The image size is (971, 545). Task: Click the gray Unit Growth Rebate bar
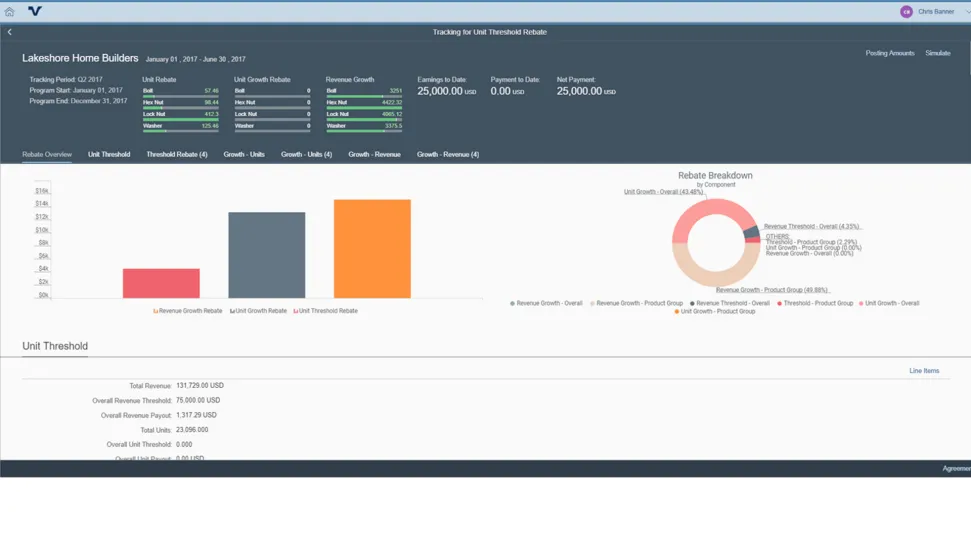pyautogui.click(x=266, y=255)
